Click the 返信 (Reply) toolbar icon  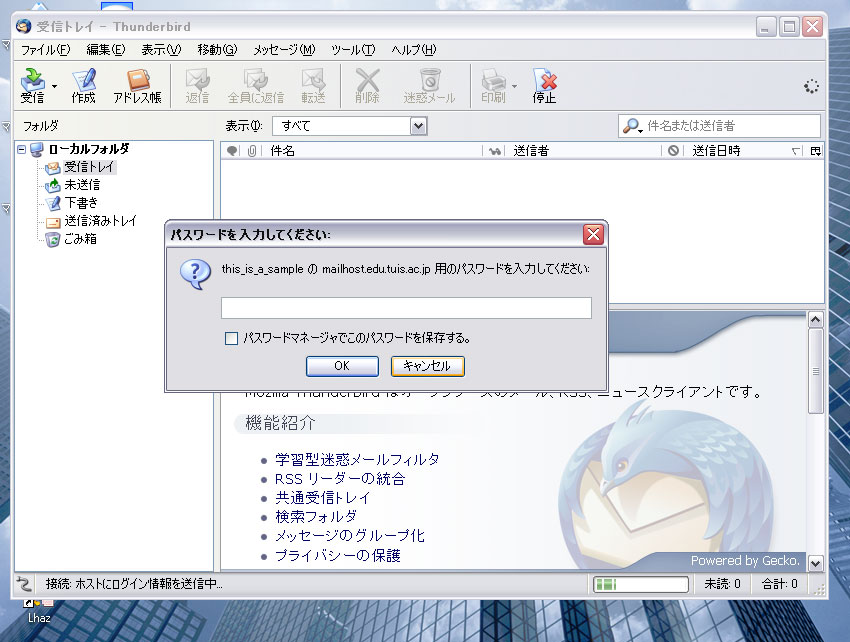(197, 85)
